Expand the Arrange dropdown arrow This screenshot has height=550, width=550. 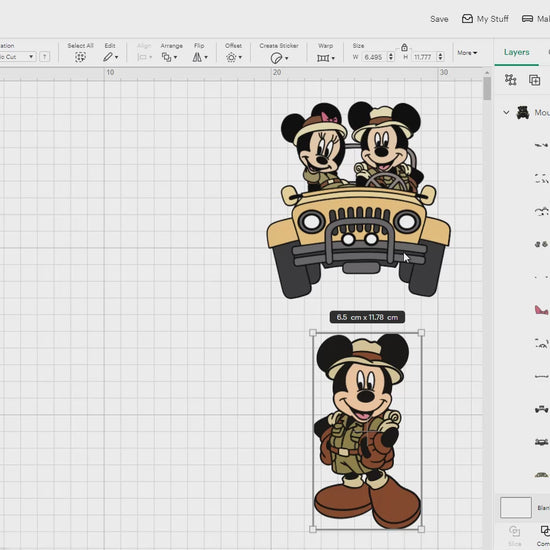tap(175, 57)
